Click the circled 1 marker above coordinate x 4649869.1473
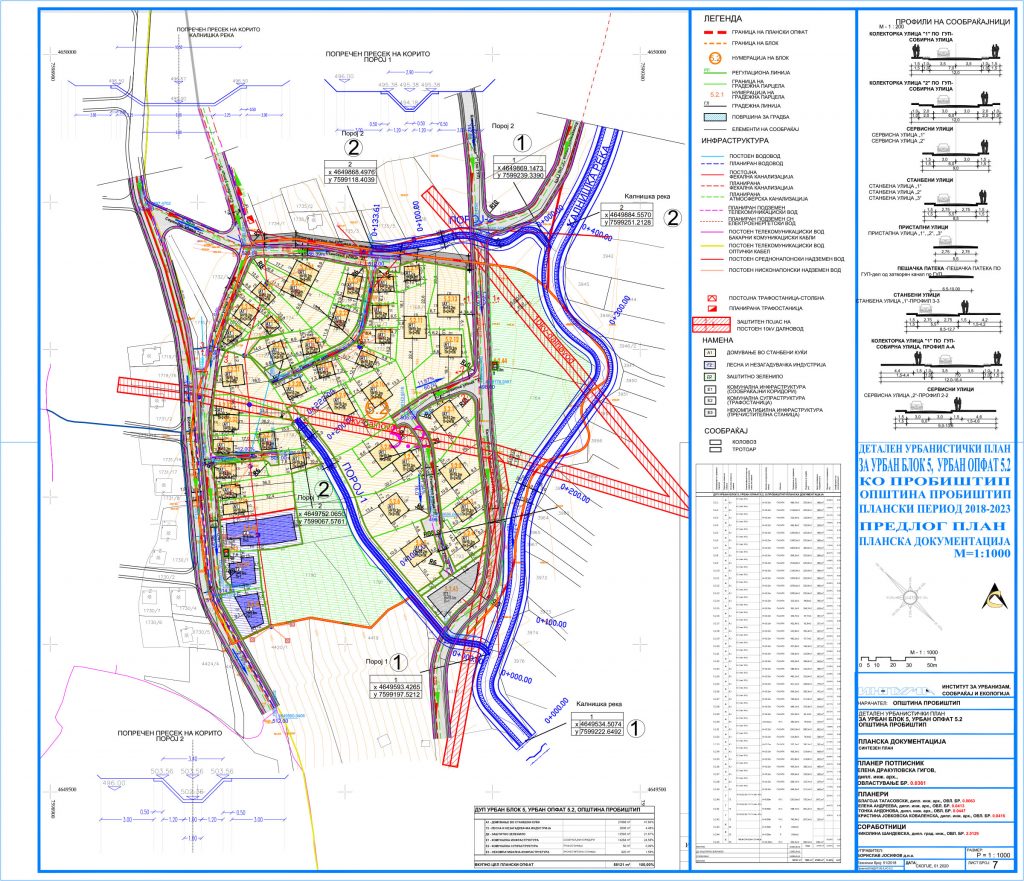 (x=520, y=143)
